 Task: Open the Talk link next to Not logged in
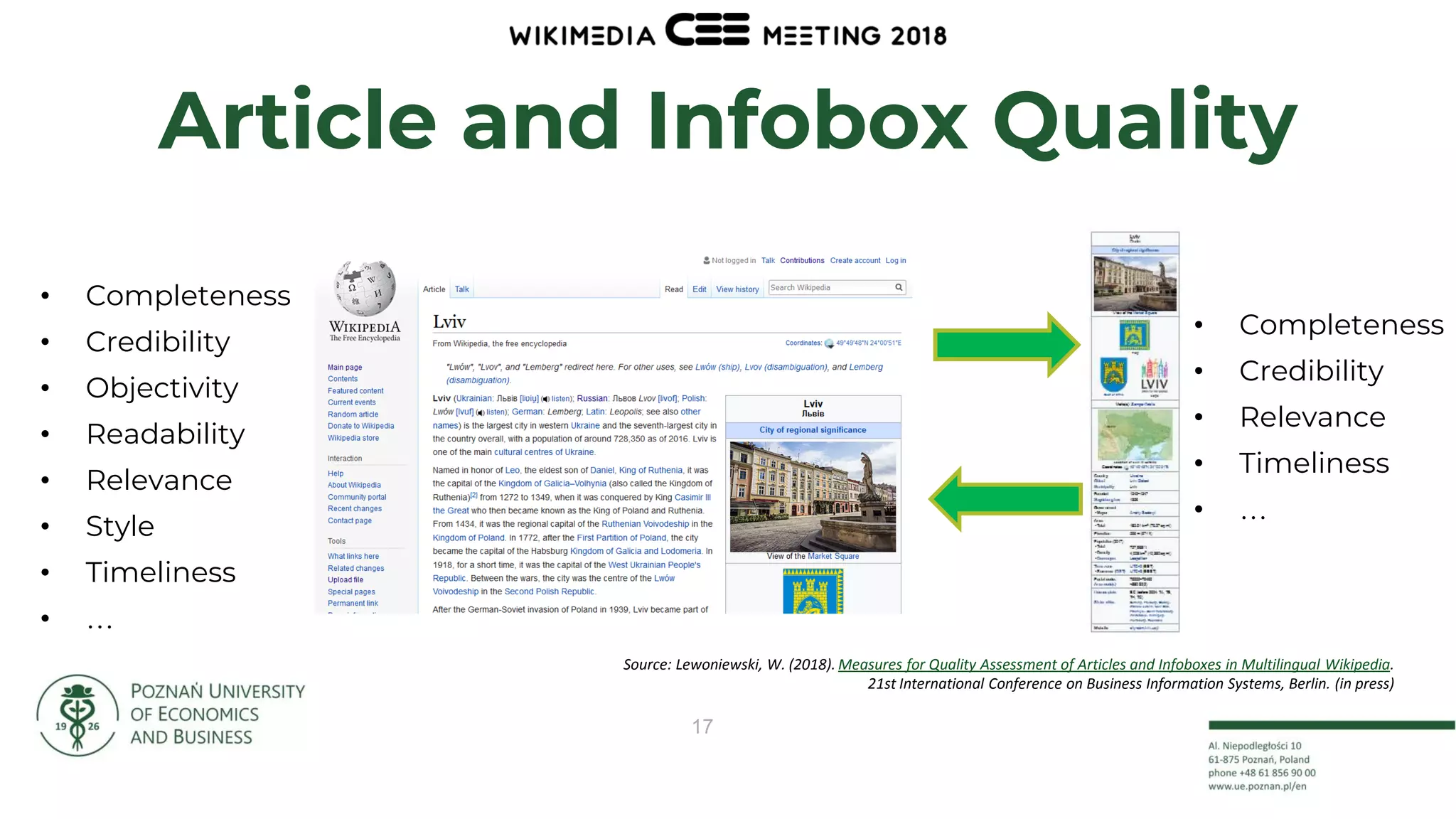768,261
